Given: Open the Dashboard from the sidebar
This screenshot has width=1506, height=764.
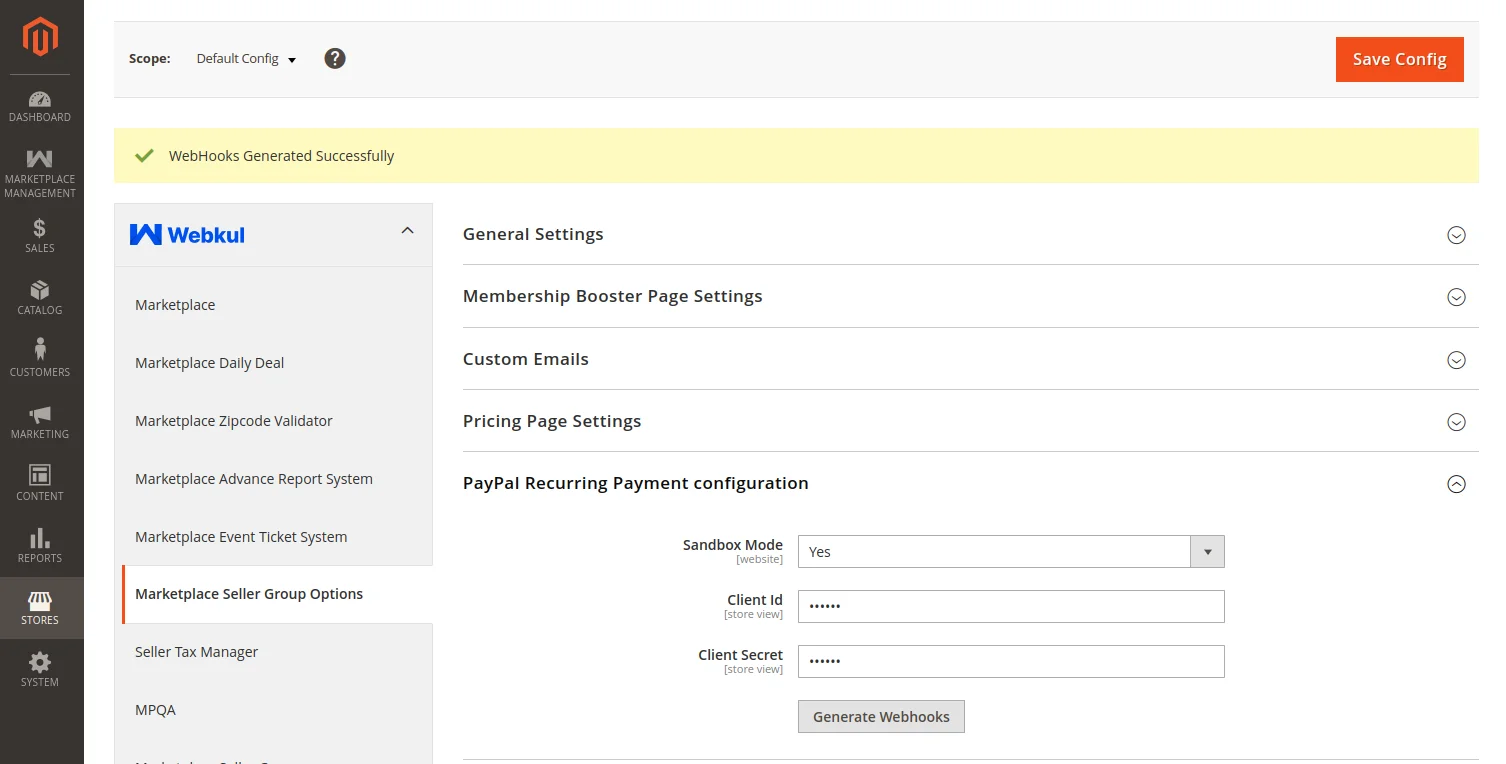Looking at the screenshot, I should (x=40, y=106).
